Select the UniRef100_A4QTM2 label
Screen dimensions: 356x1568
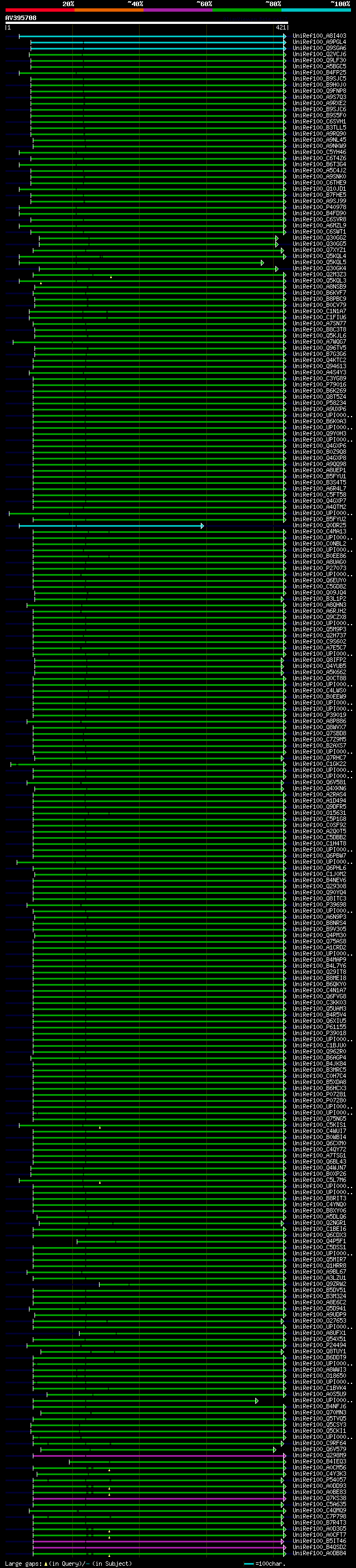319,507
